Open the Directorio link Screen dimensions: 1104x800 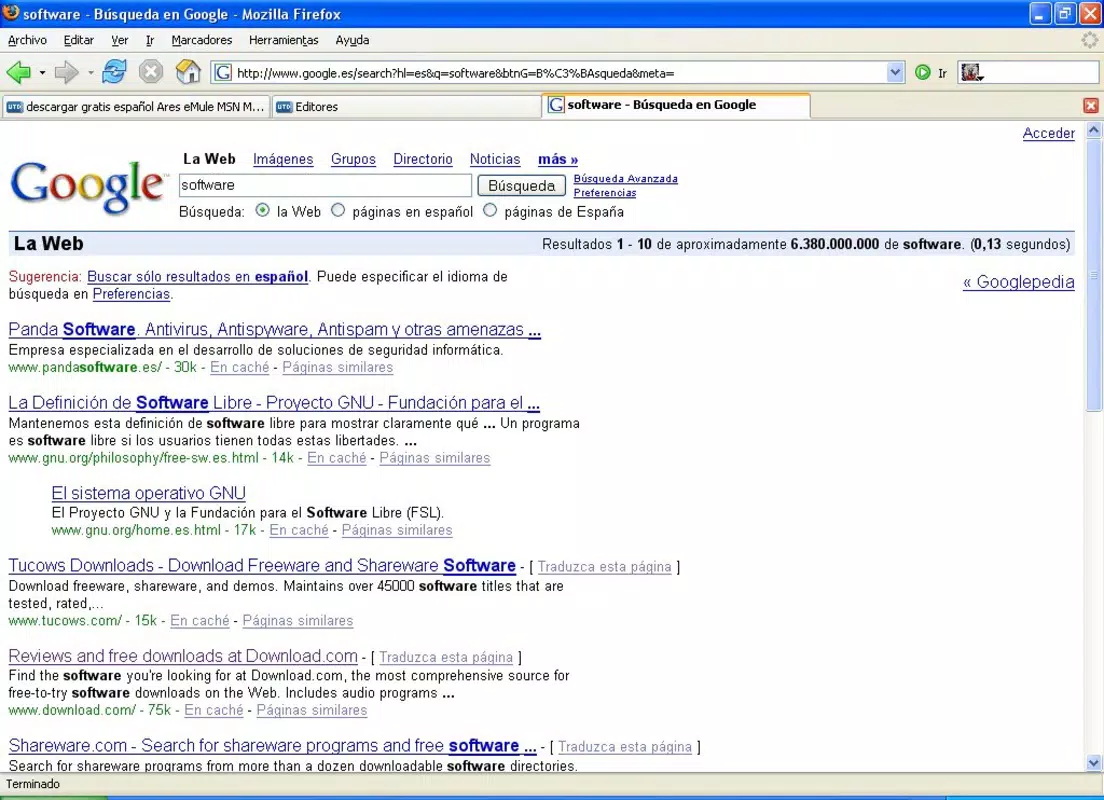coord(422,159)
